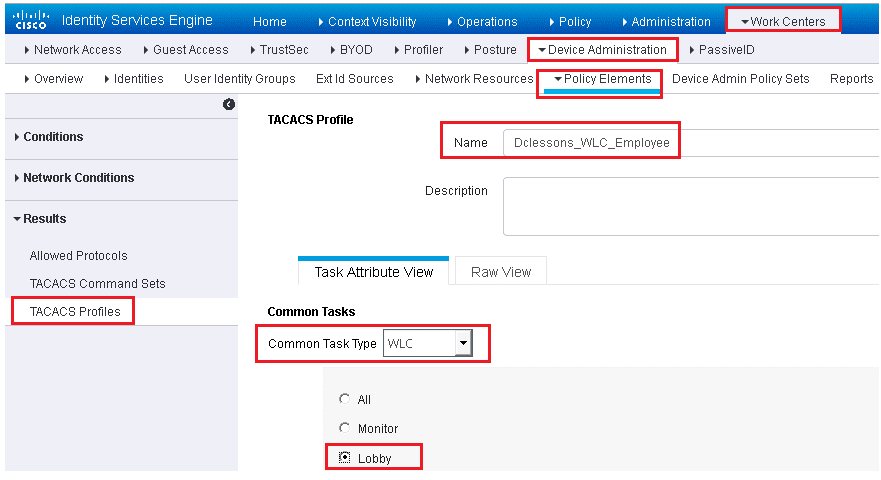The image size is (881, 480).
Task: Go to Device Admin Policy Sets
Action: pyautogui.click(x=741, y=79)
